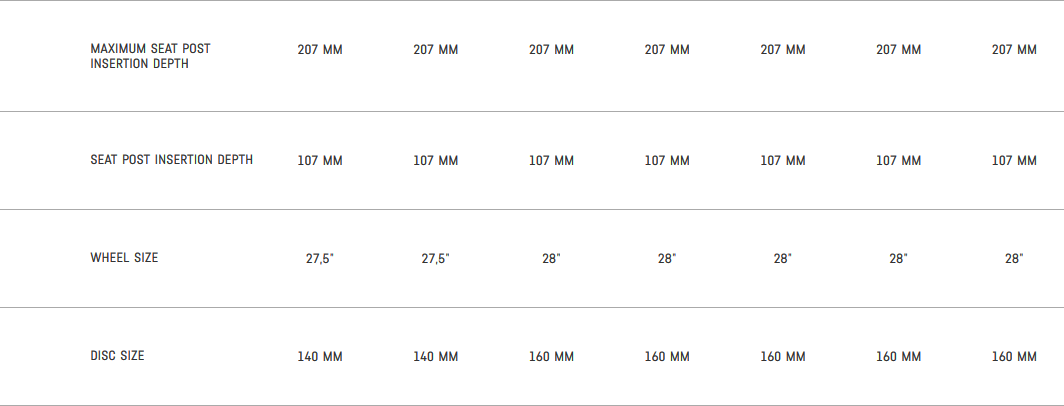This screenshot has width=1064, height=406.
Task: Click the first 107 MM insertion depth value
Action: click(x=320, y=160)
